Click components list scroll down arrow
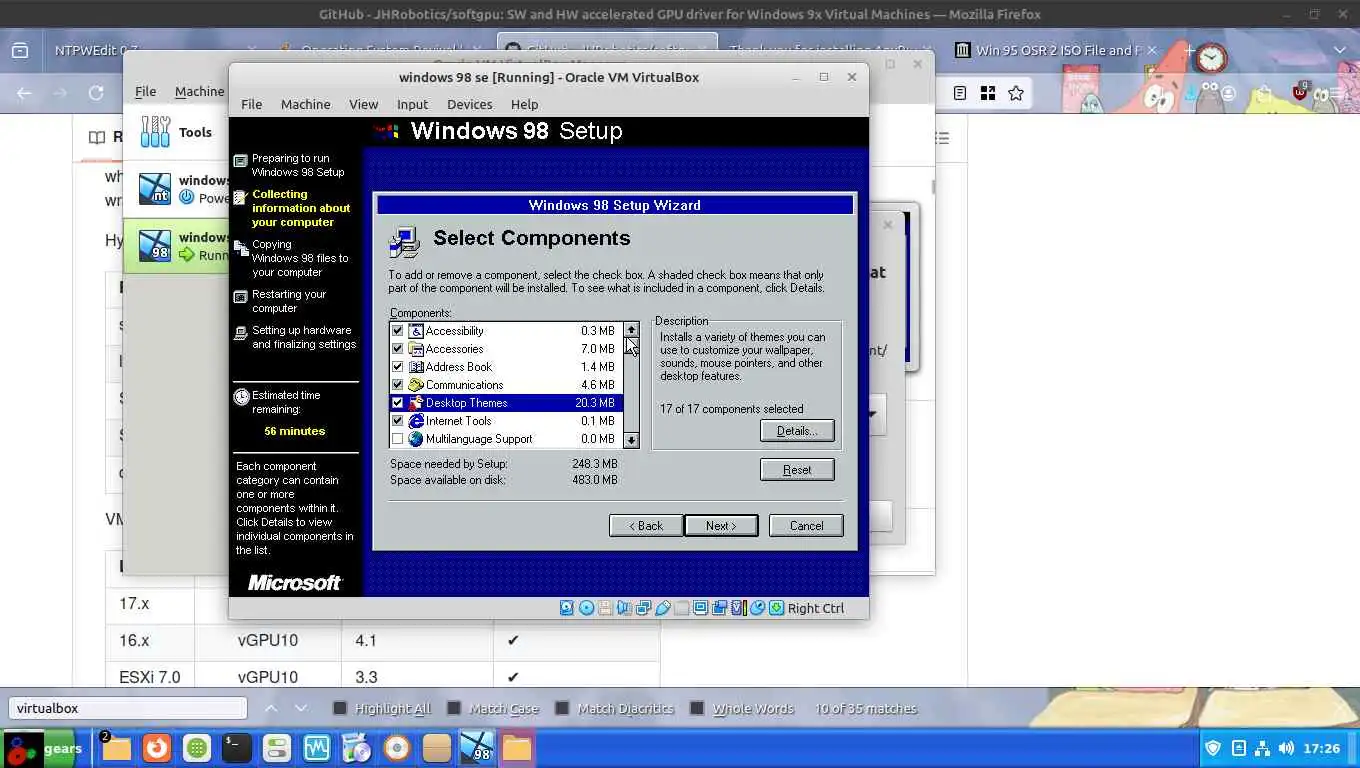Viewport: 1360px width, 768px height. [x=631, y=440]
